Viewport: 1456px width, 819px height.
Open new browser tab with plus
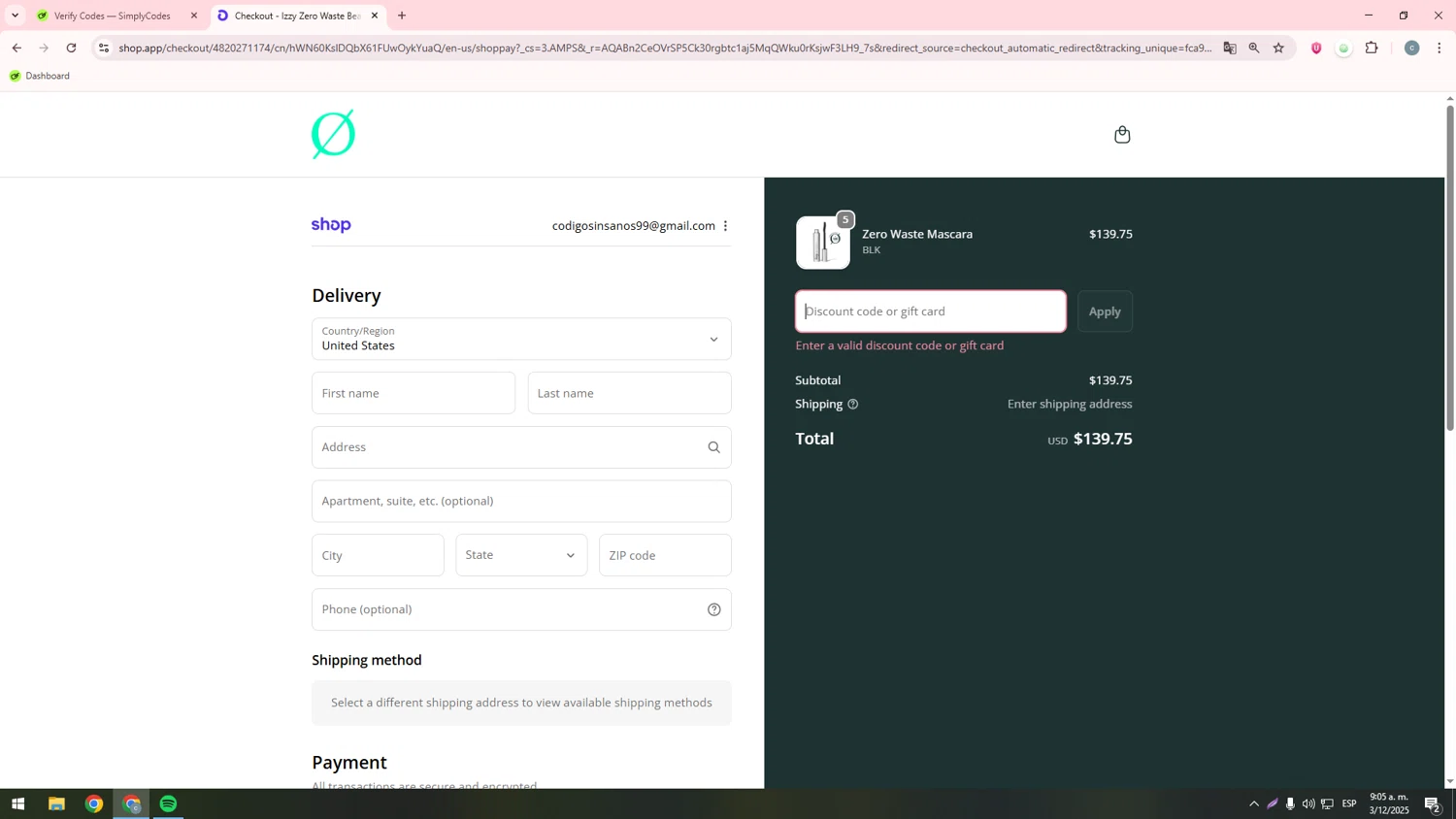coord(402,16)
